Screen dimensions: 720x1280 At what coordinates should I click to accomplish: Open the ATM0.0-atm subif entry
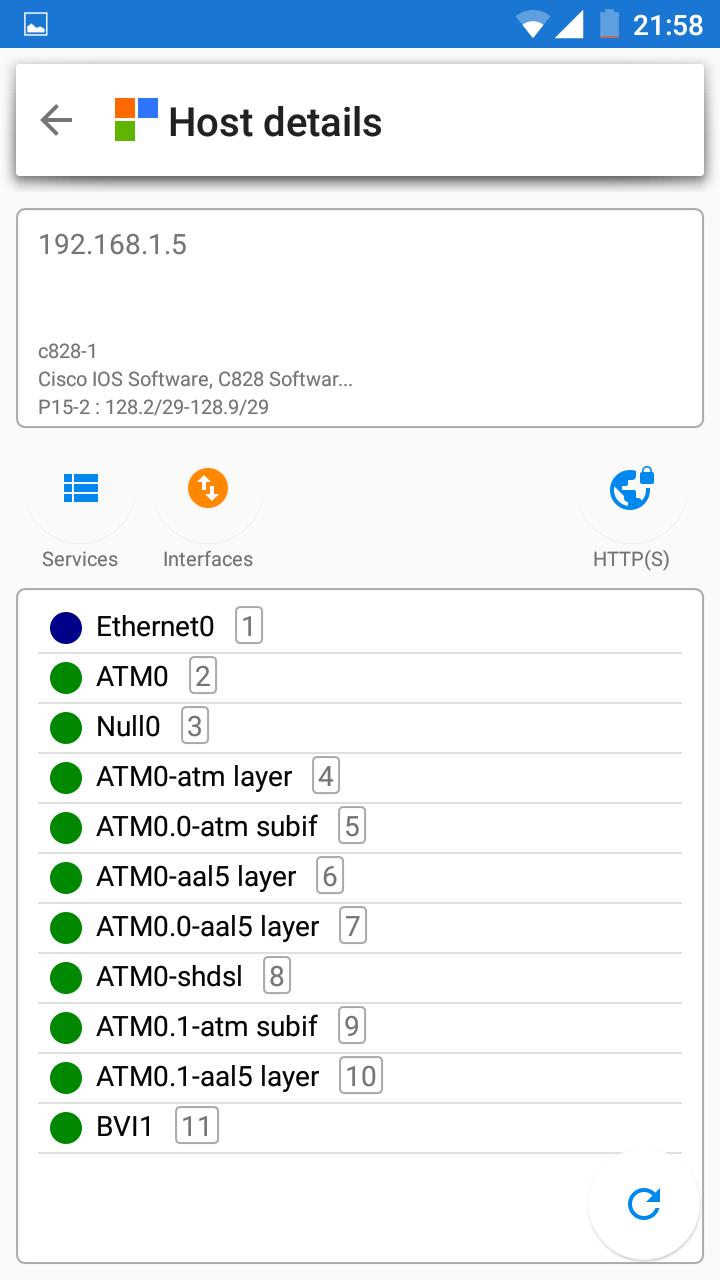tap(360, 828)
